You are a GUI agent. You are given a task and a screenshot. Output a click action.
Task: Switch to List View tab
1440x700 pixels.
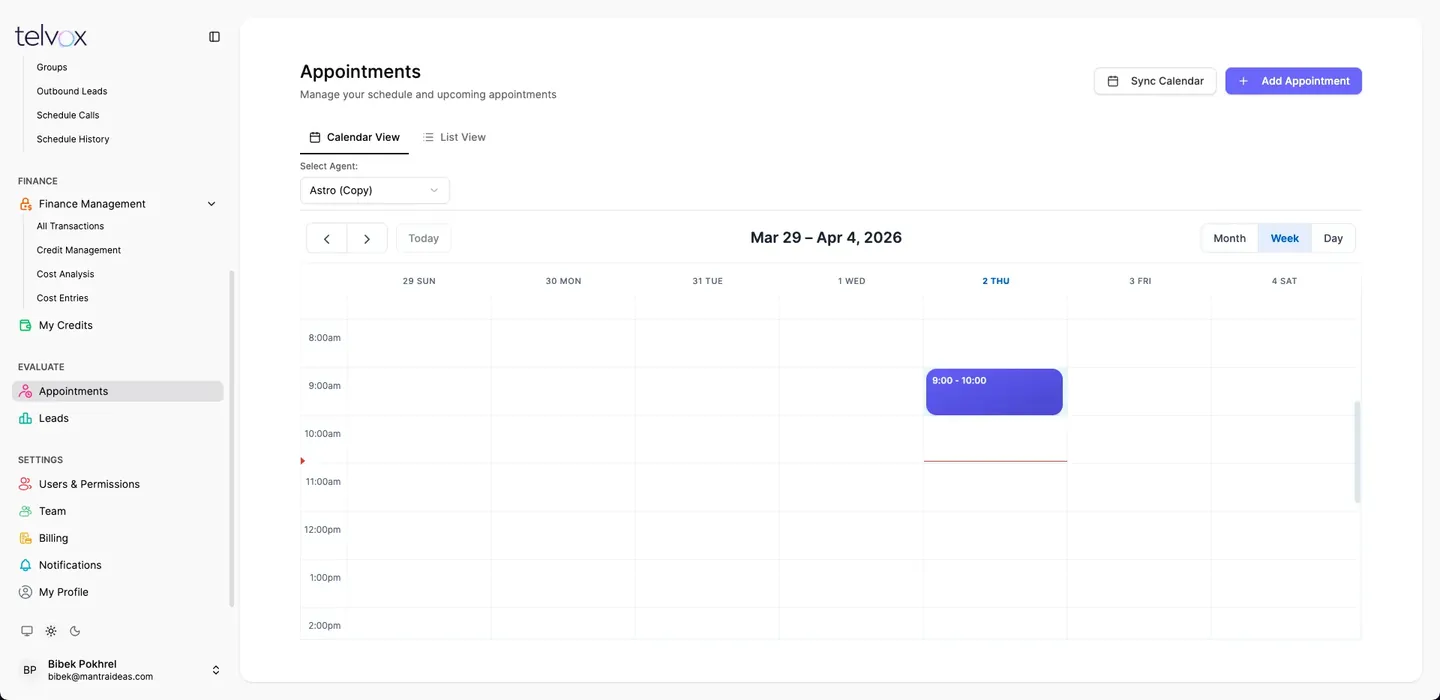pos(454,137)
